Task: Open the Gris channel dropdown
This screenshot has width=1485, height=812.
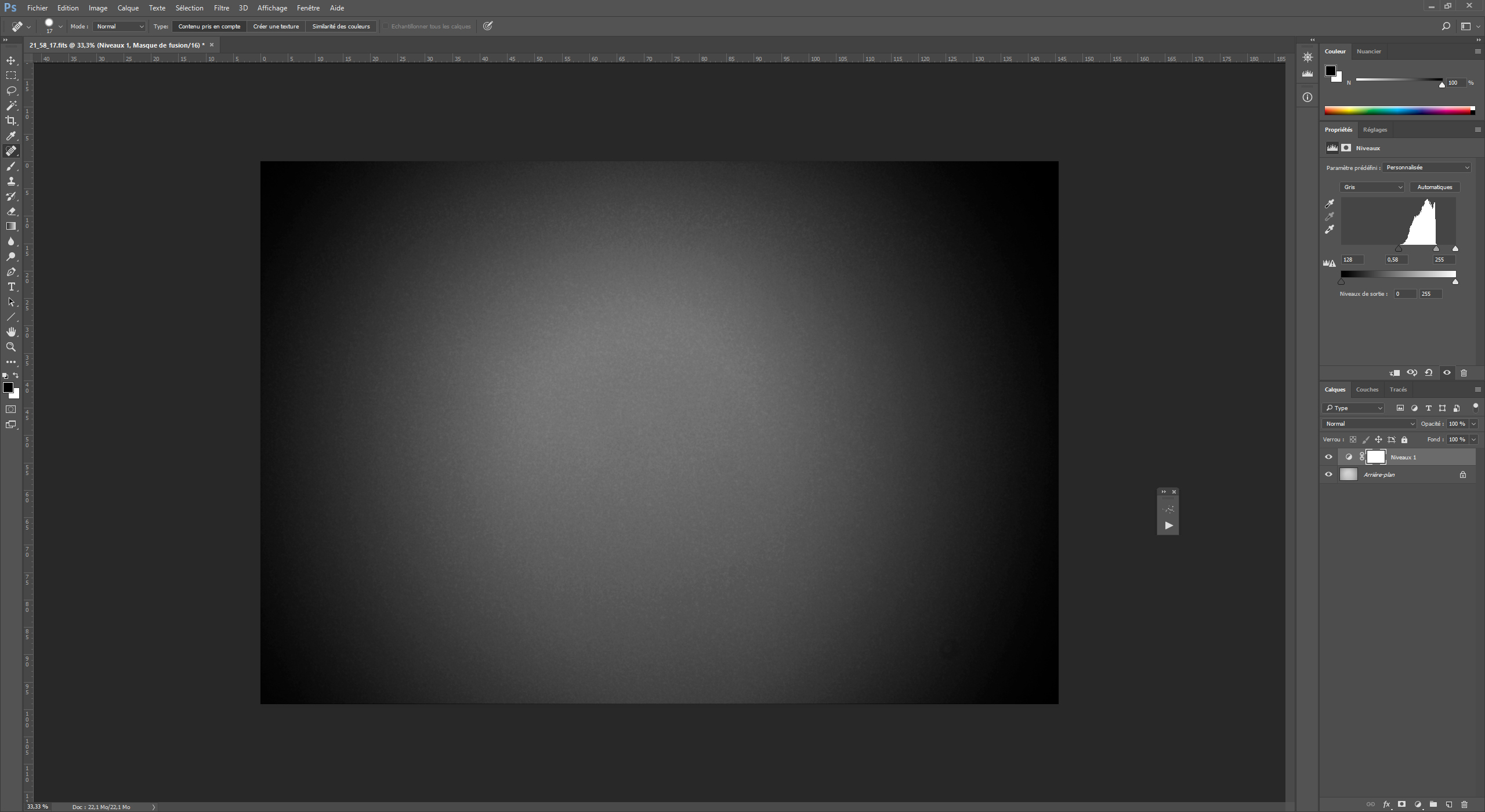Action: point(1371,187)
